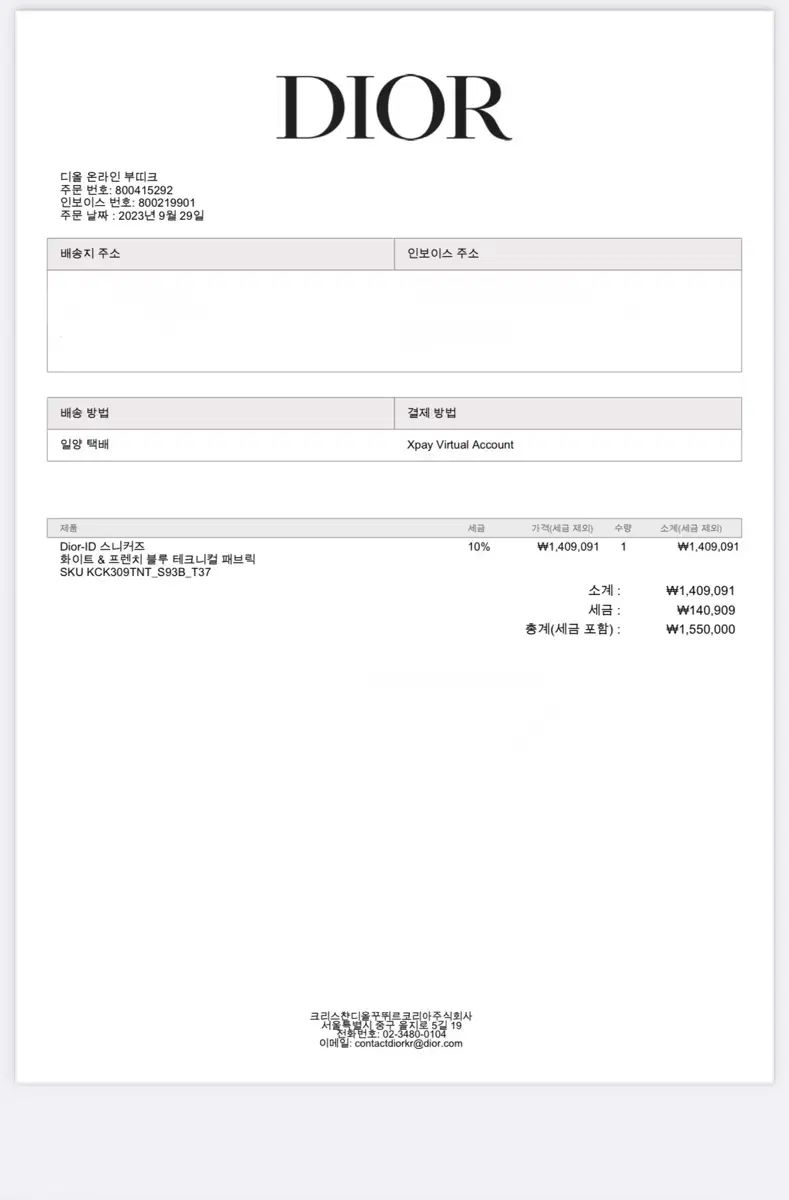The image size is (789, 1200).
Task: Click the 인보이스 주소 header cell
Action: 568,254
